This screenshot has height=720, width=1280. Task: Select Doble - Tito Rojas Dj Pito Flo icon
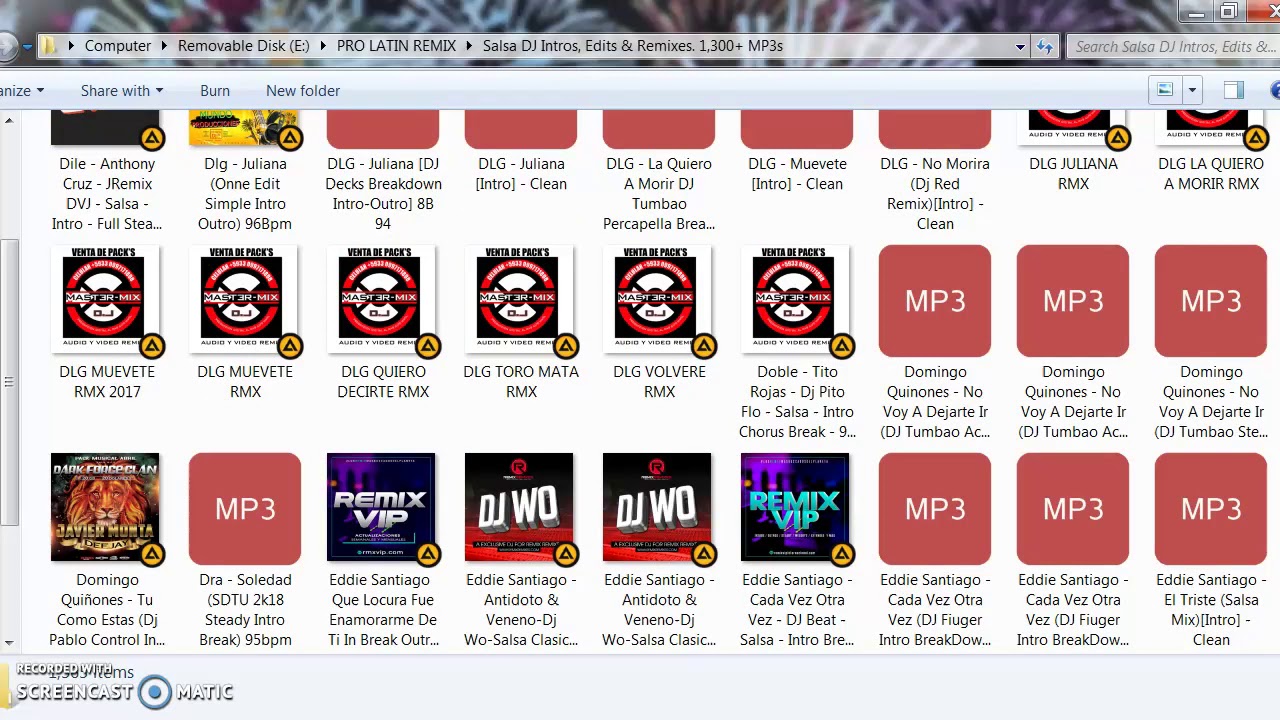click(x=797, y=301)
